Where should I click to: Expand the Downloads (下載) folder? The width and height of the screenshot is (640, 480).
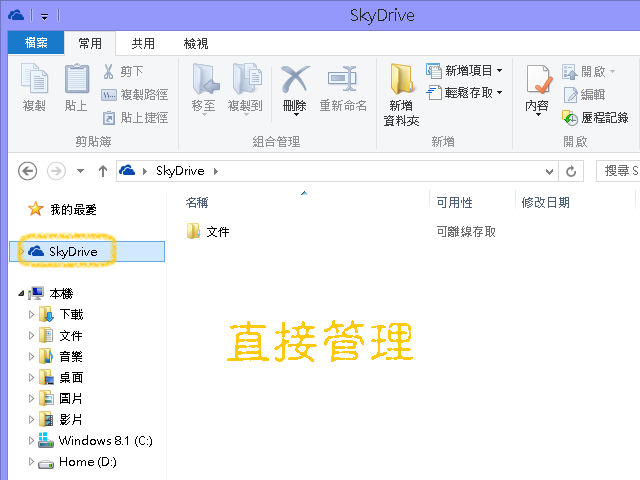(x=31, y=314)
